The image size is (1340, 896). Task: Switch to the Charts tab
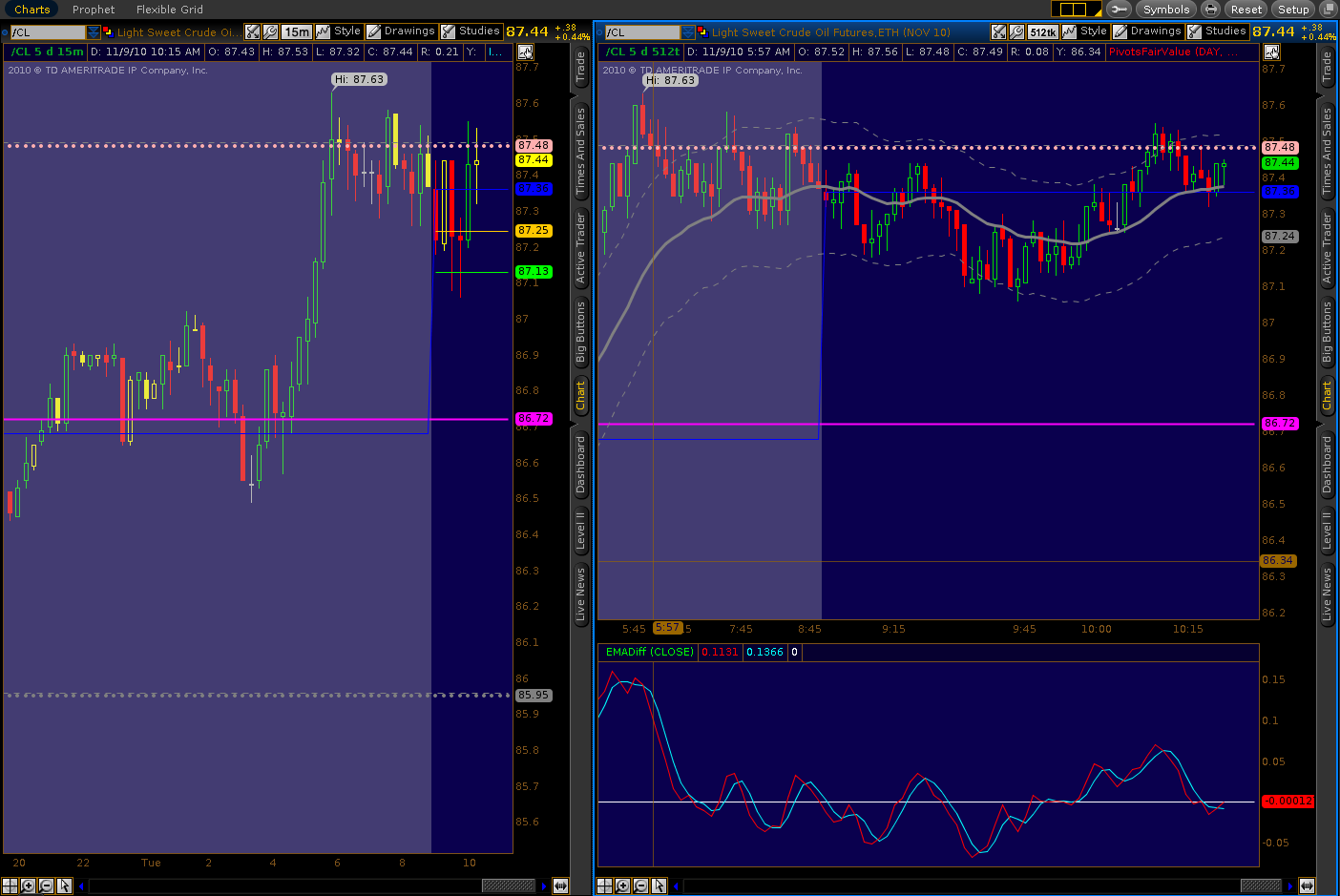pyautogui.click(x=31, y=10)
